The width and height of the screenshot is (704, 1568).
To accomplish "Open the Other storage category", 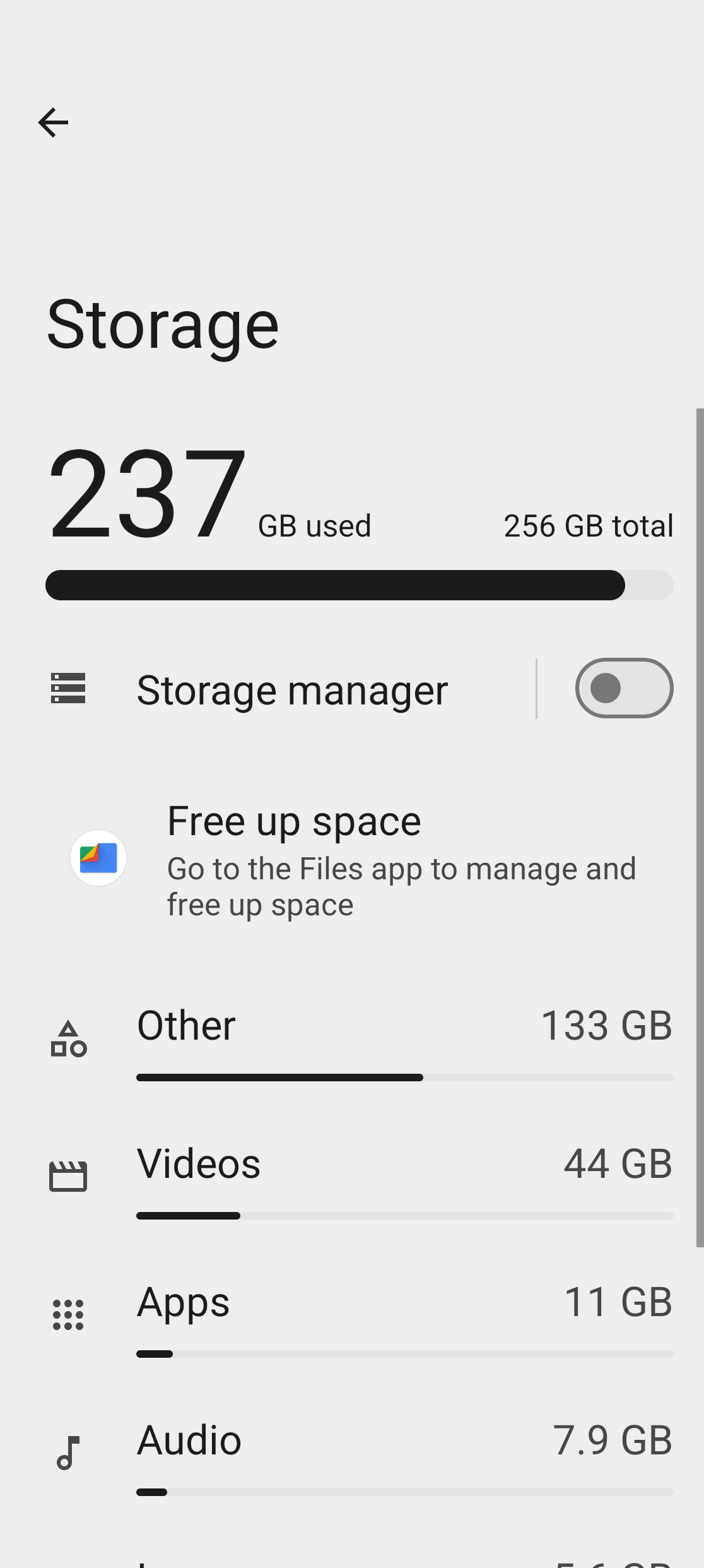I will tap(186, 1025).
